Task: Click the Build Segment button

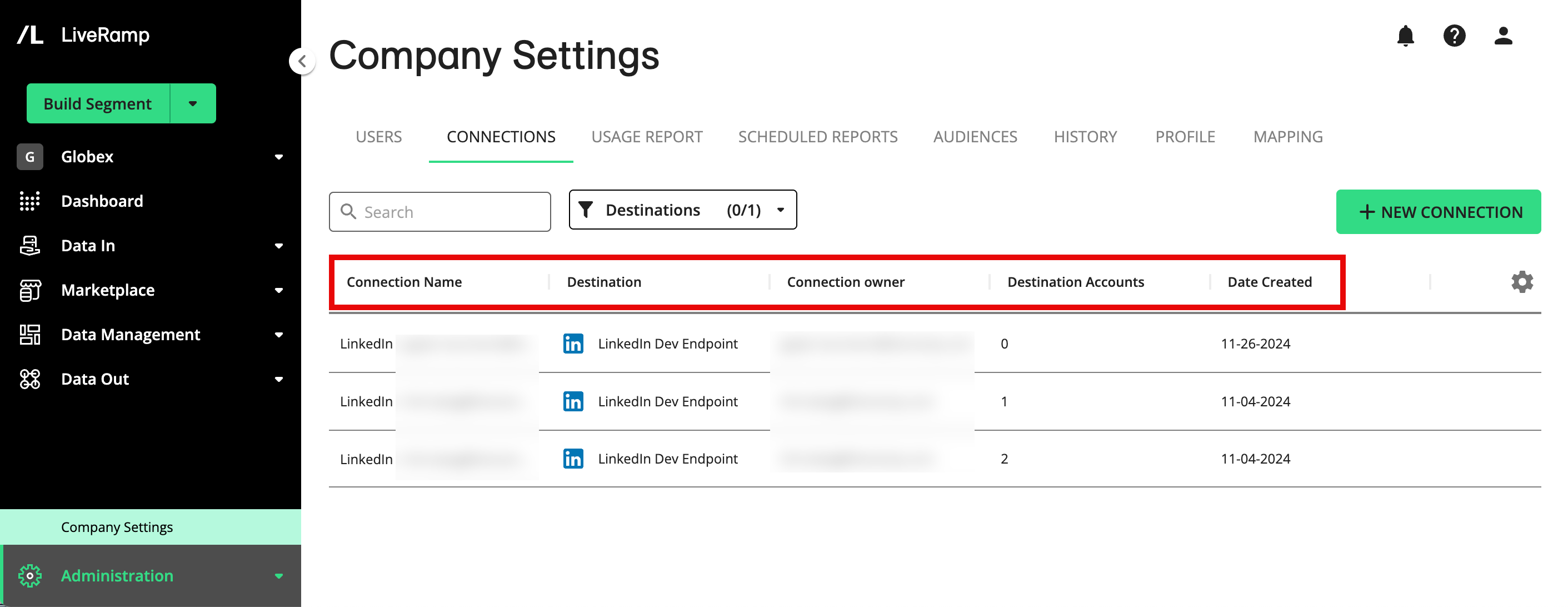Action: [x=98, y=103]
